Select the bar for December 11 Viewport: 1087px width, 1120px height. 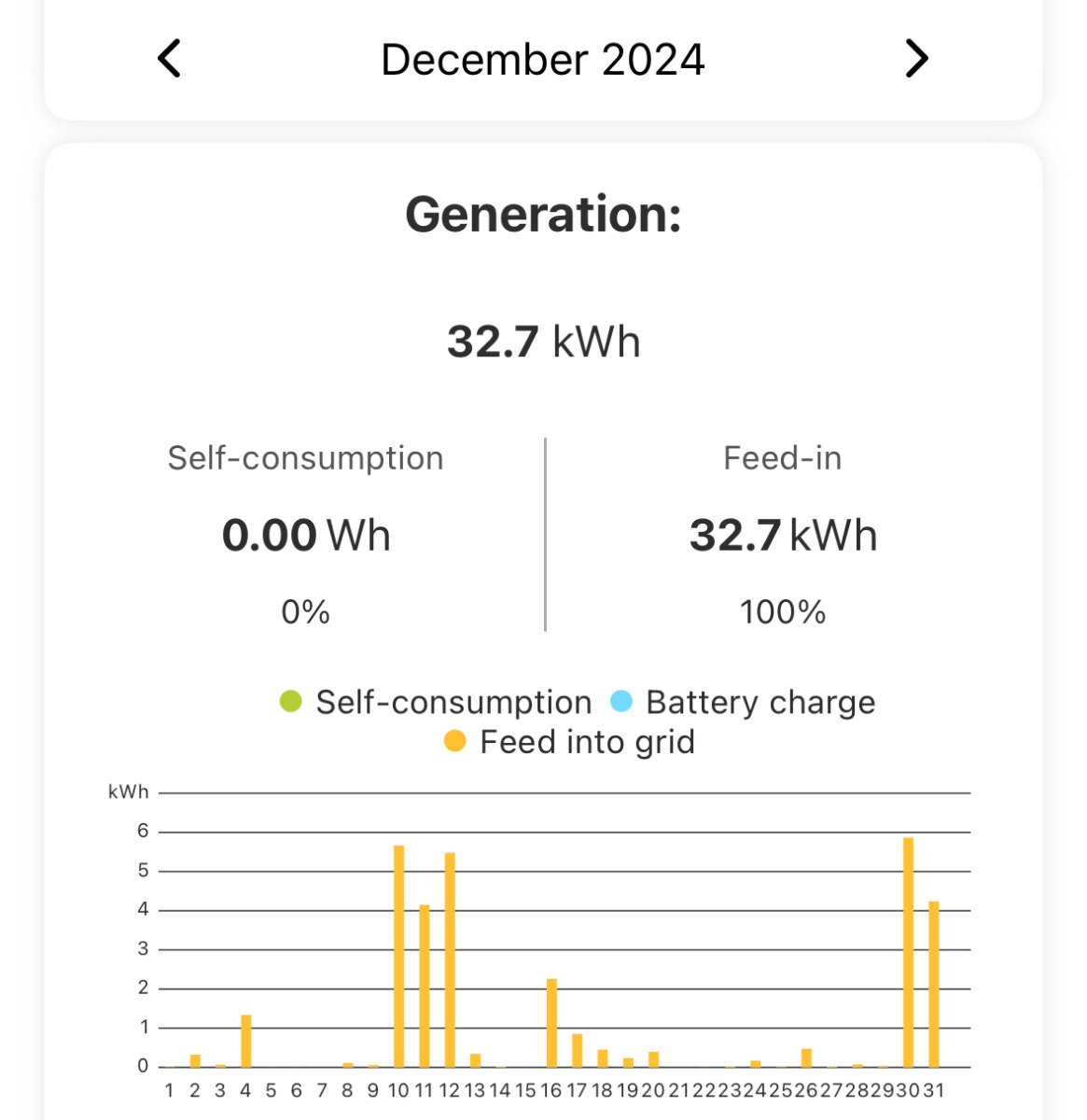[x=425, y=986]
